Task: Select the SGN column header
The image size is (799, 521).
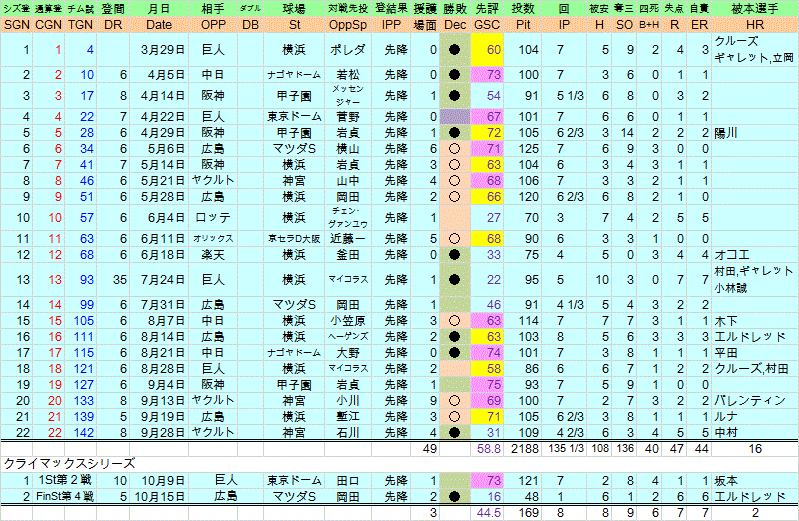Action: tap(17, 25)
